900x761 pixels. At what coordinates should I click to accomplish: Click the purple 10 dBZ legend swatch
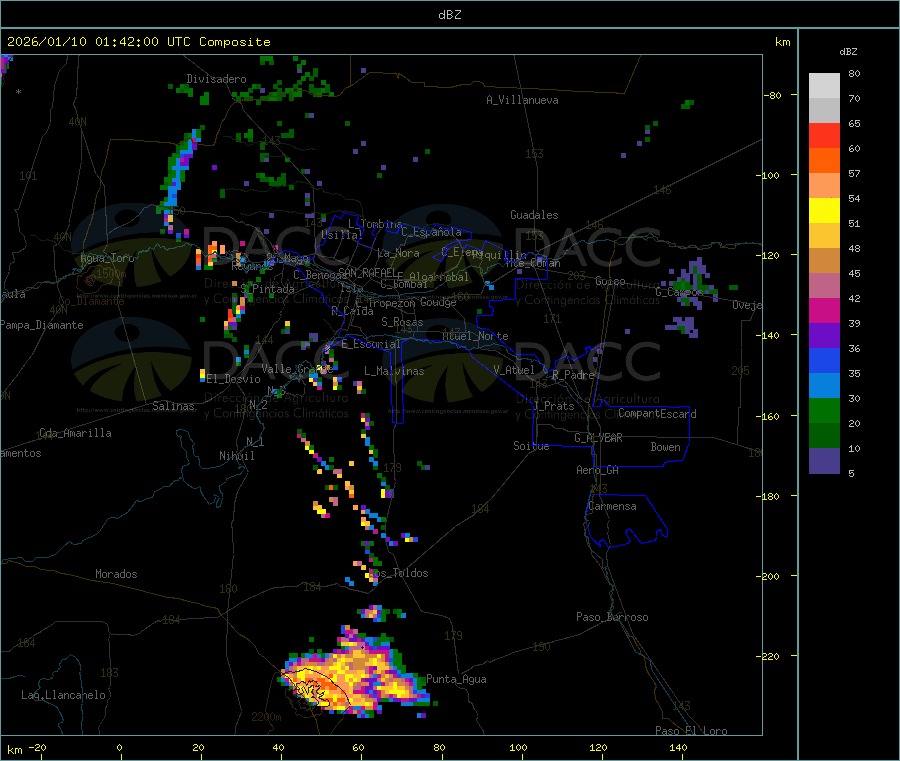(x=824, y=461)
